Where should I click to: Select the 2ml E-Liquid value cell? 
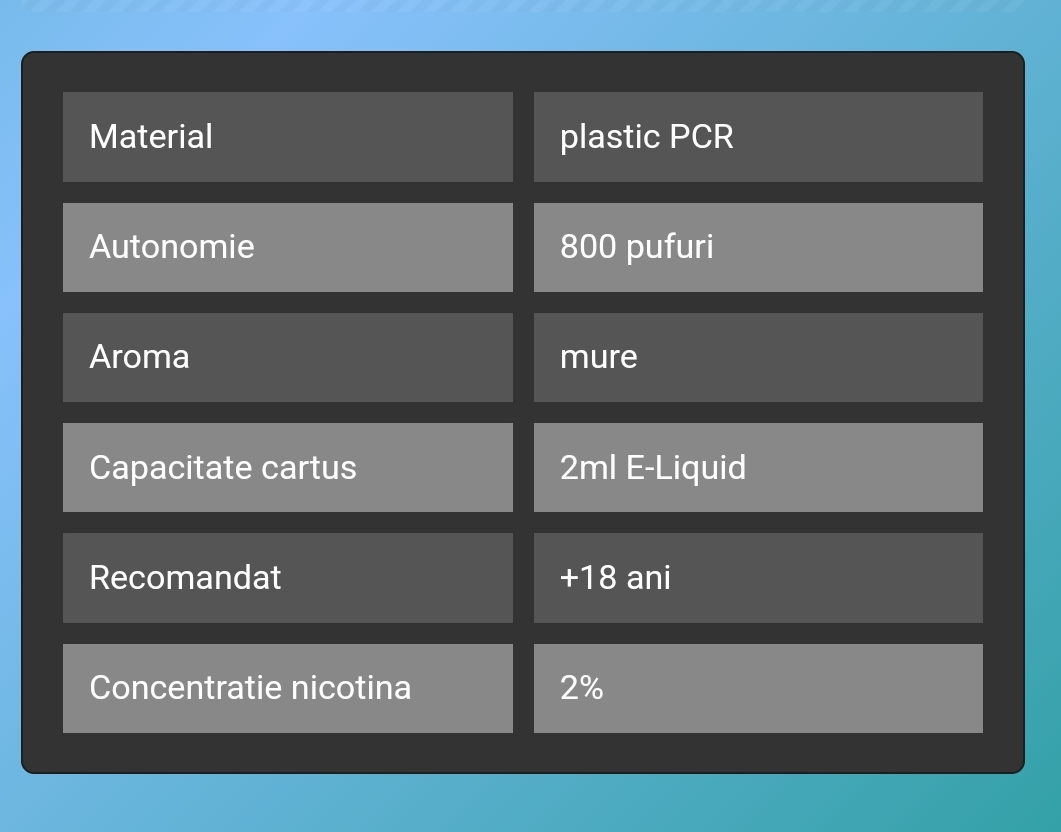coord(758,467)
